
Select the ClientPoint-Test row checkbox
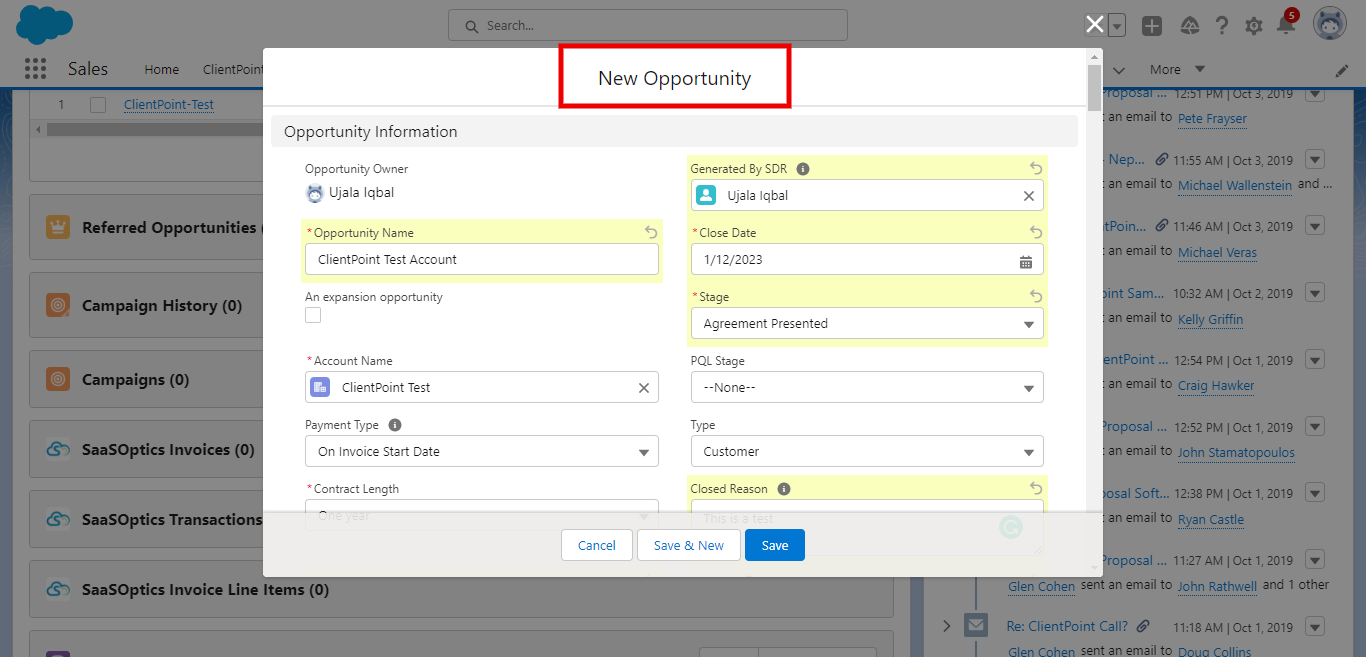tap(98, 105)
